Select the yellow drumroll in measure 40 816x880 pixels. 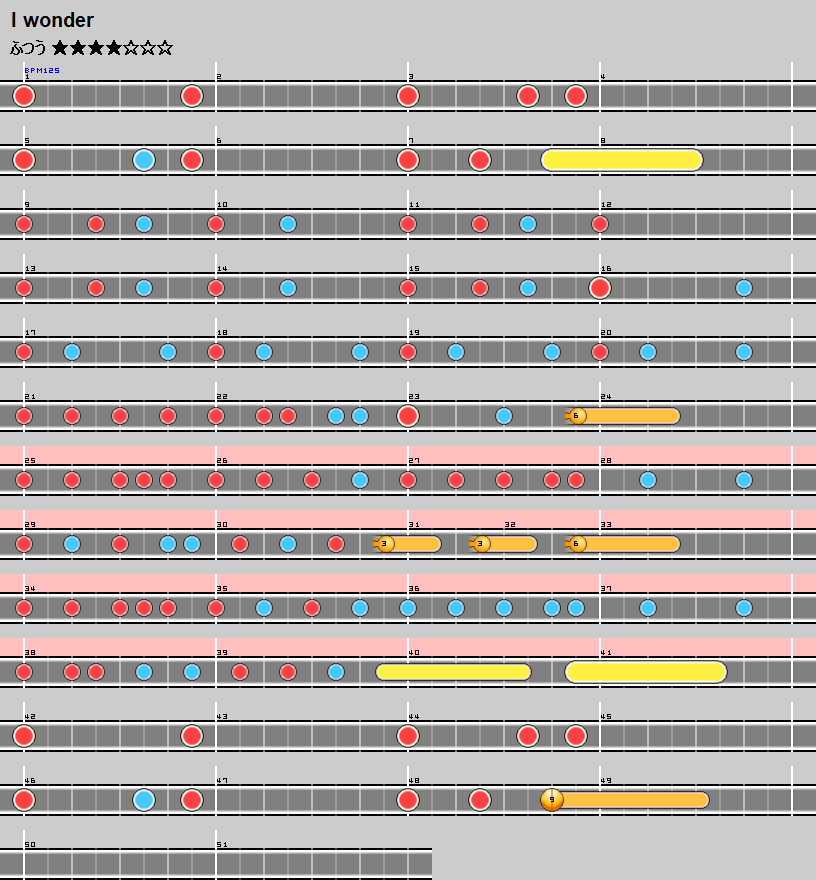453,672
